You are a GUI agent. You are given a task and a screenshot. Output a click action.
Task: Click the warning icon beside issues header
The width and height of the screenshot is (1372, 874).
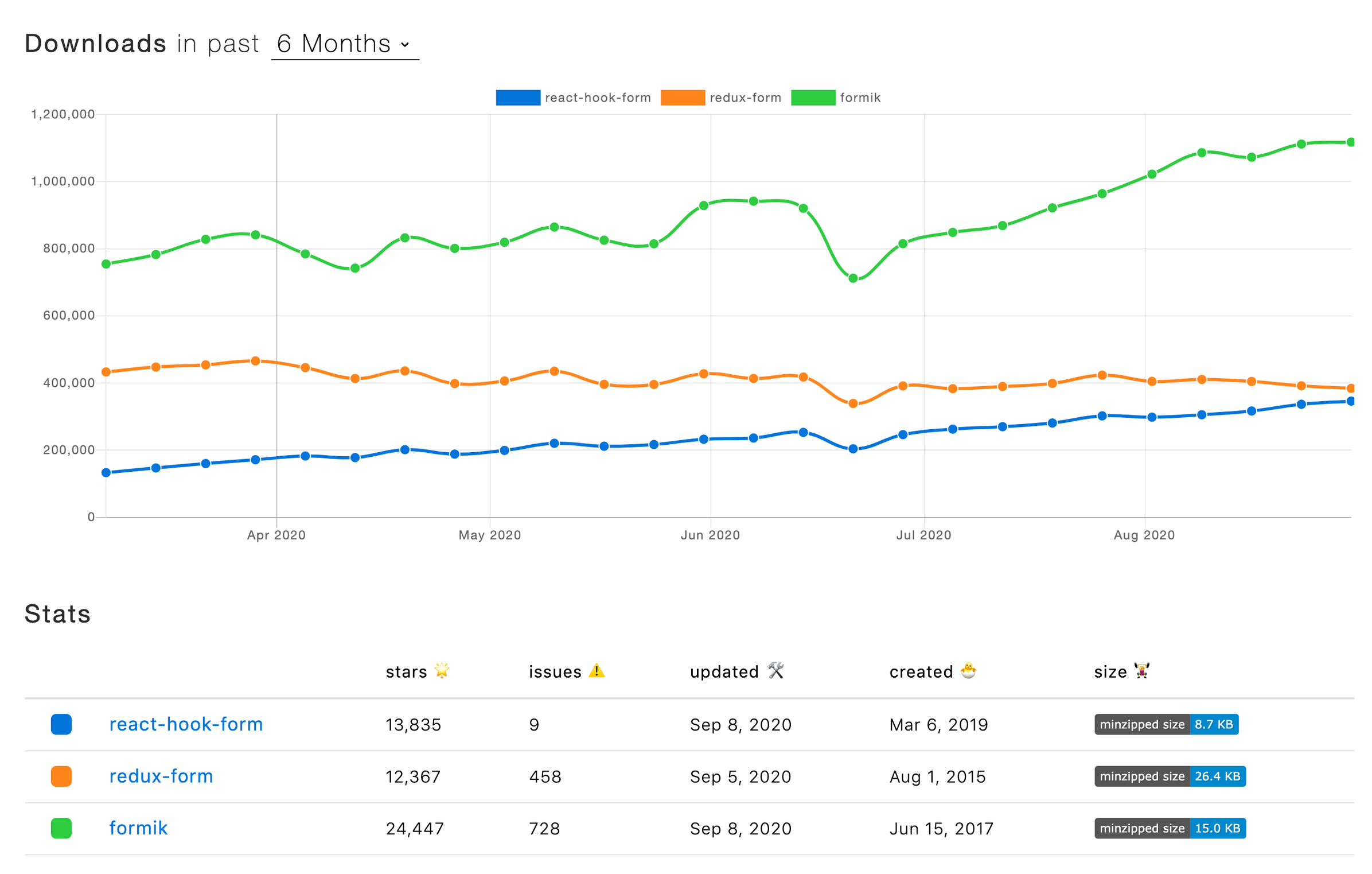597,670
